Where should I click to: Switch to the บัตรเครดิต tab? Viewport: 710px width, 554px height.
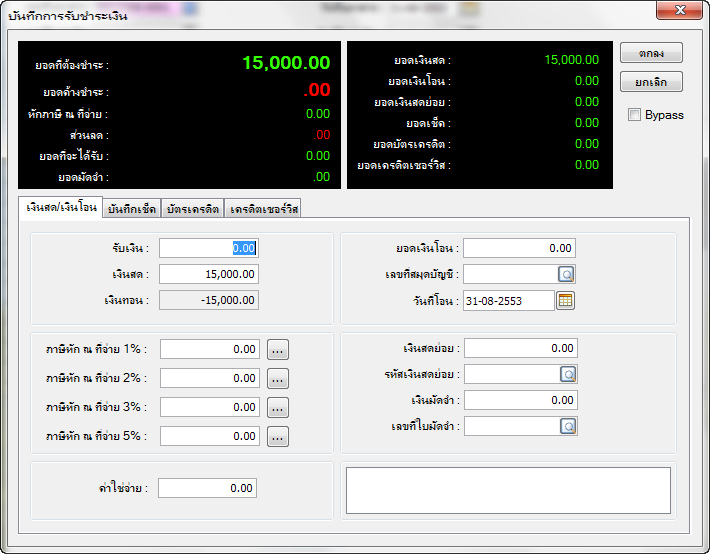[x=192, y=209]
